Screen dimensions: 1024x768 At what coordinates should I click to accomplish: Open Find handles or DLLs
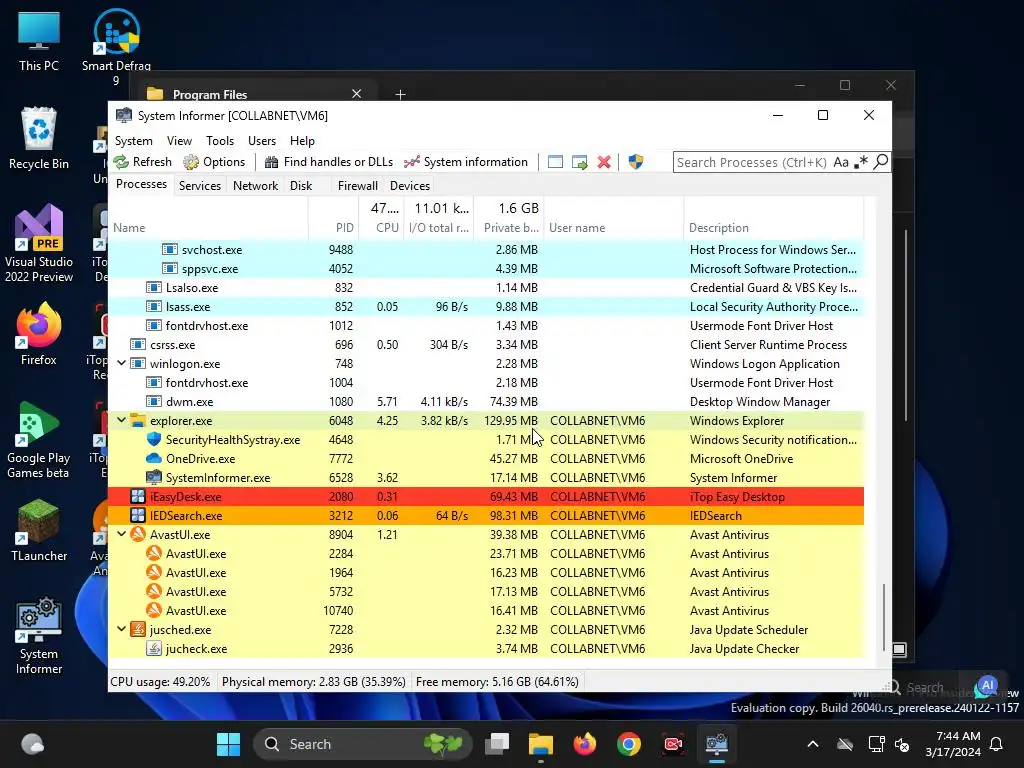[328, 162]
